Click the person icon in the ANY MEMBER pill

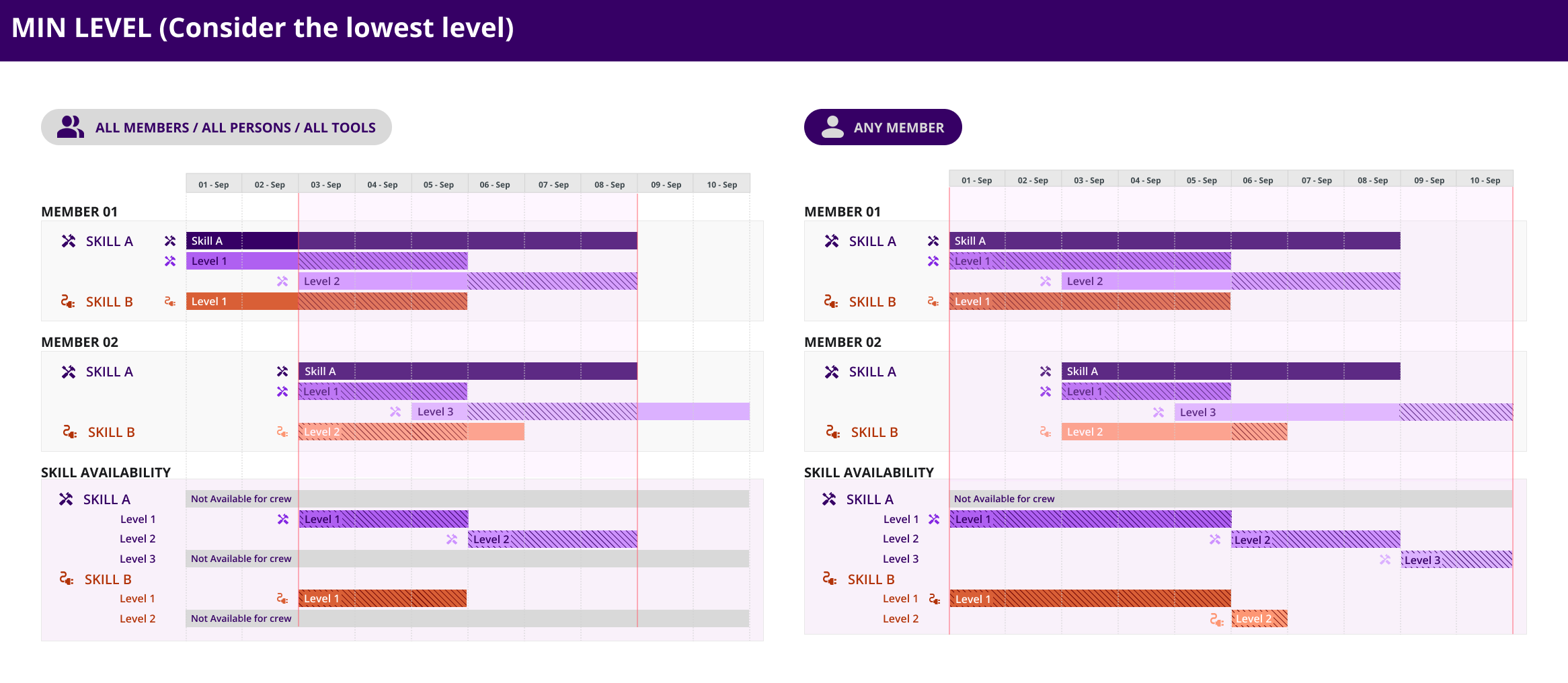(832, 126)
